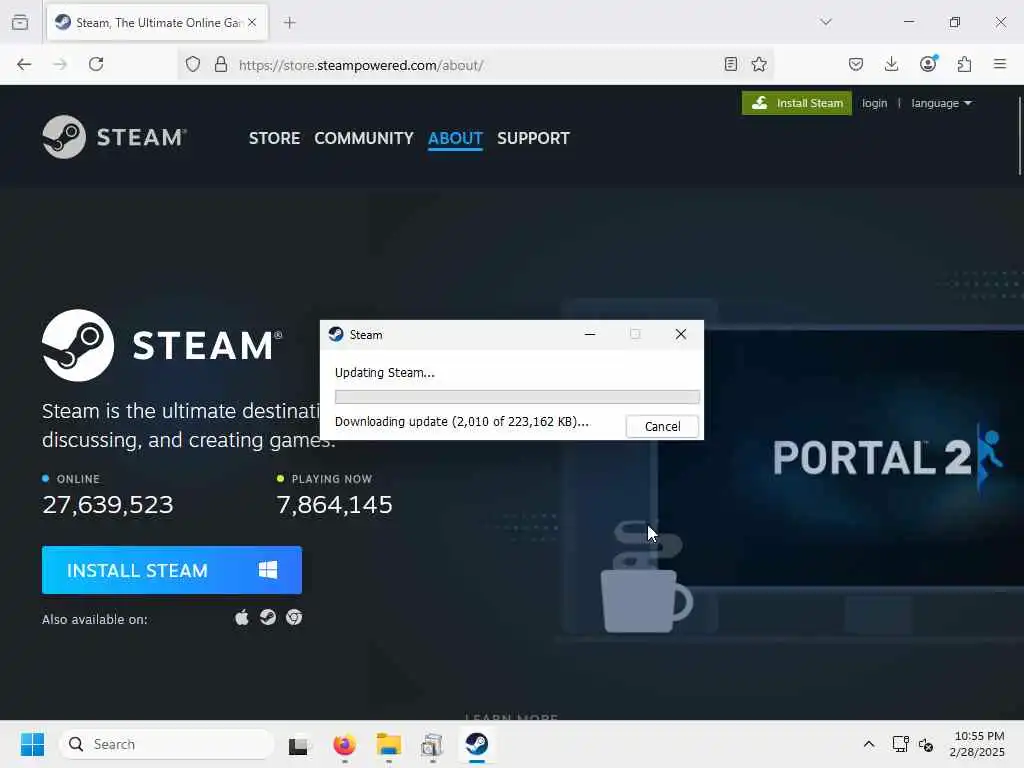Select the Steam tab in Firefox
The height and width of the screenshot is (768, 1024).
point(157,23)
